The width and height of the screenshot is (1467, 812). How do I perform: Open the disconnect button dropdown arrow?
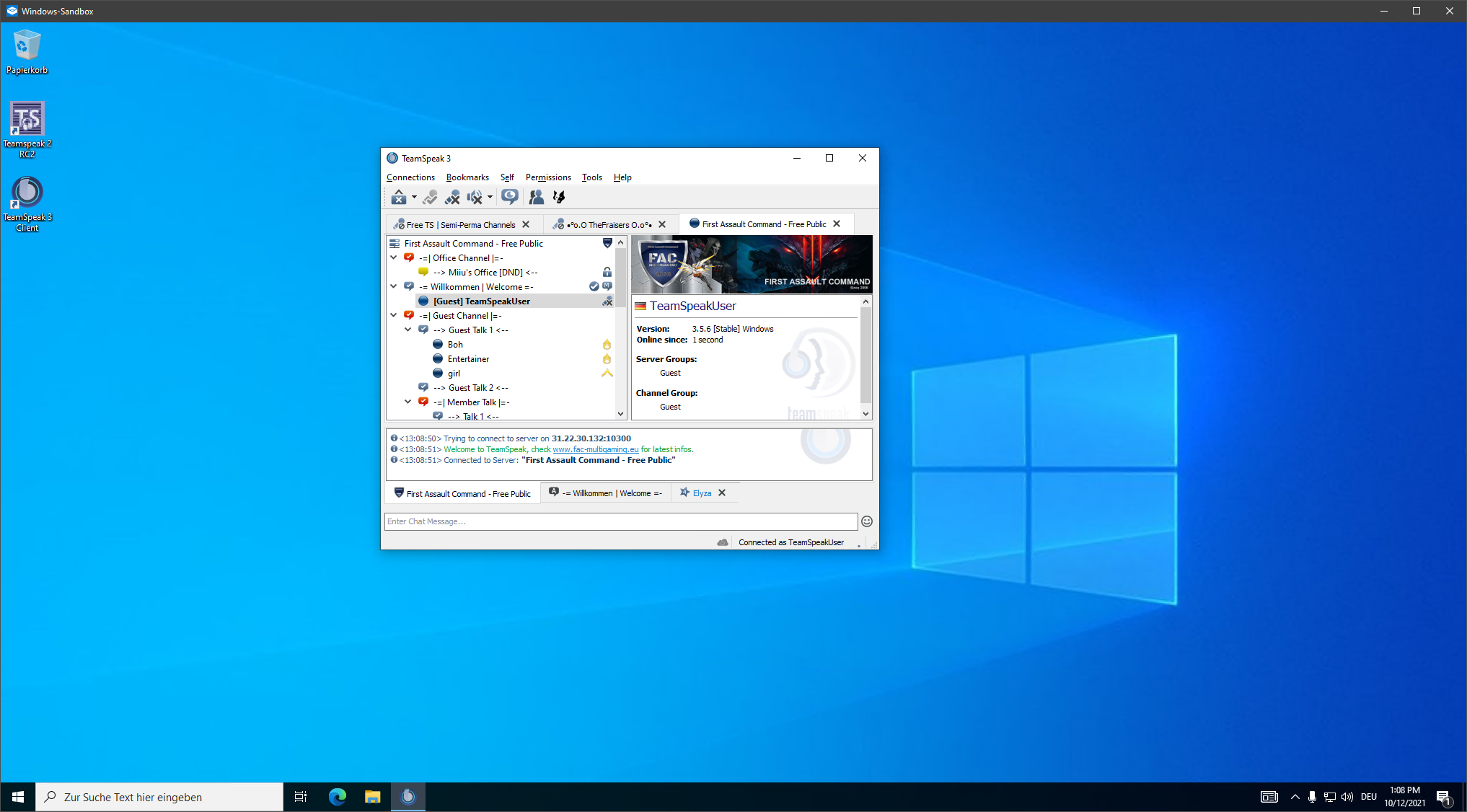pyautogui.click(x=414, y=197)
